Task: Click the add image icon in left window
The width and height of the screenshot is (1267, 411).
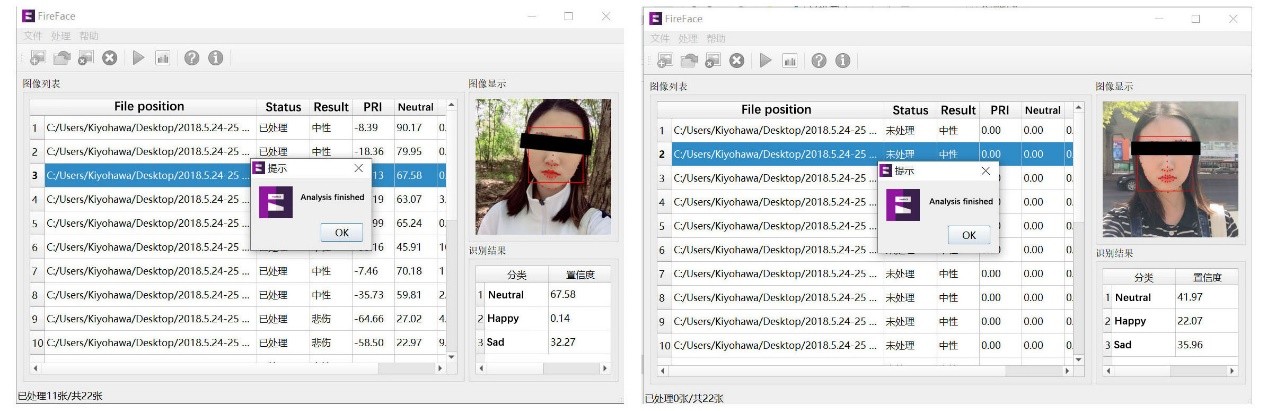Action: [x=37, y=58]
